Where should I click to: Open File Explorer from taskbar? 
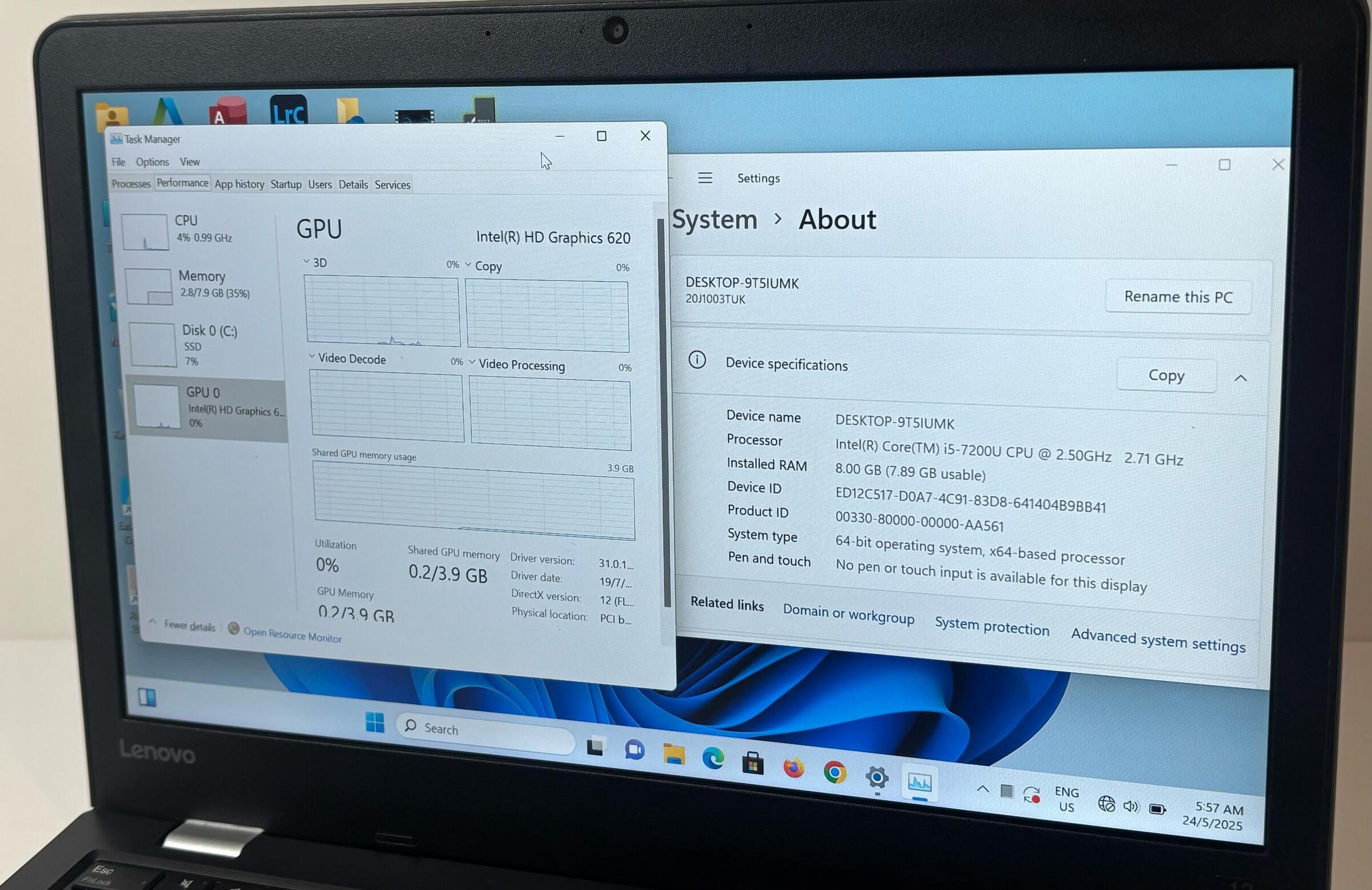[673, 754]
